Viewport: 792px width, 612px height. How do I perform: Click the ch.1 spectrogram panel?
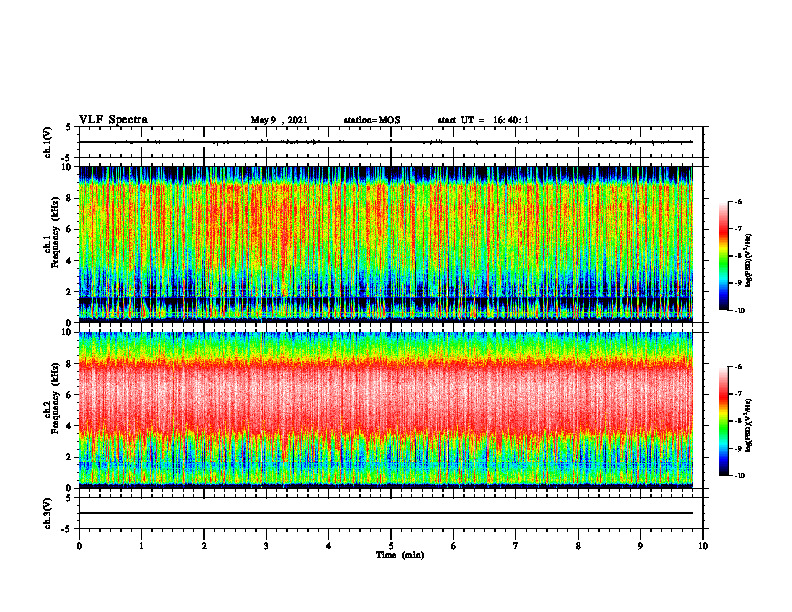(x=386, y=244)
